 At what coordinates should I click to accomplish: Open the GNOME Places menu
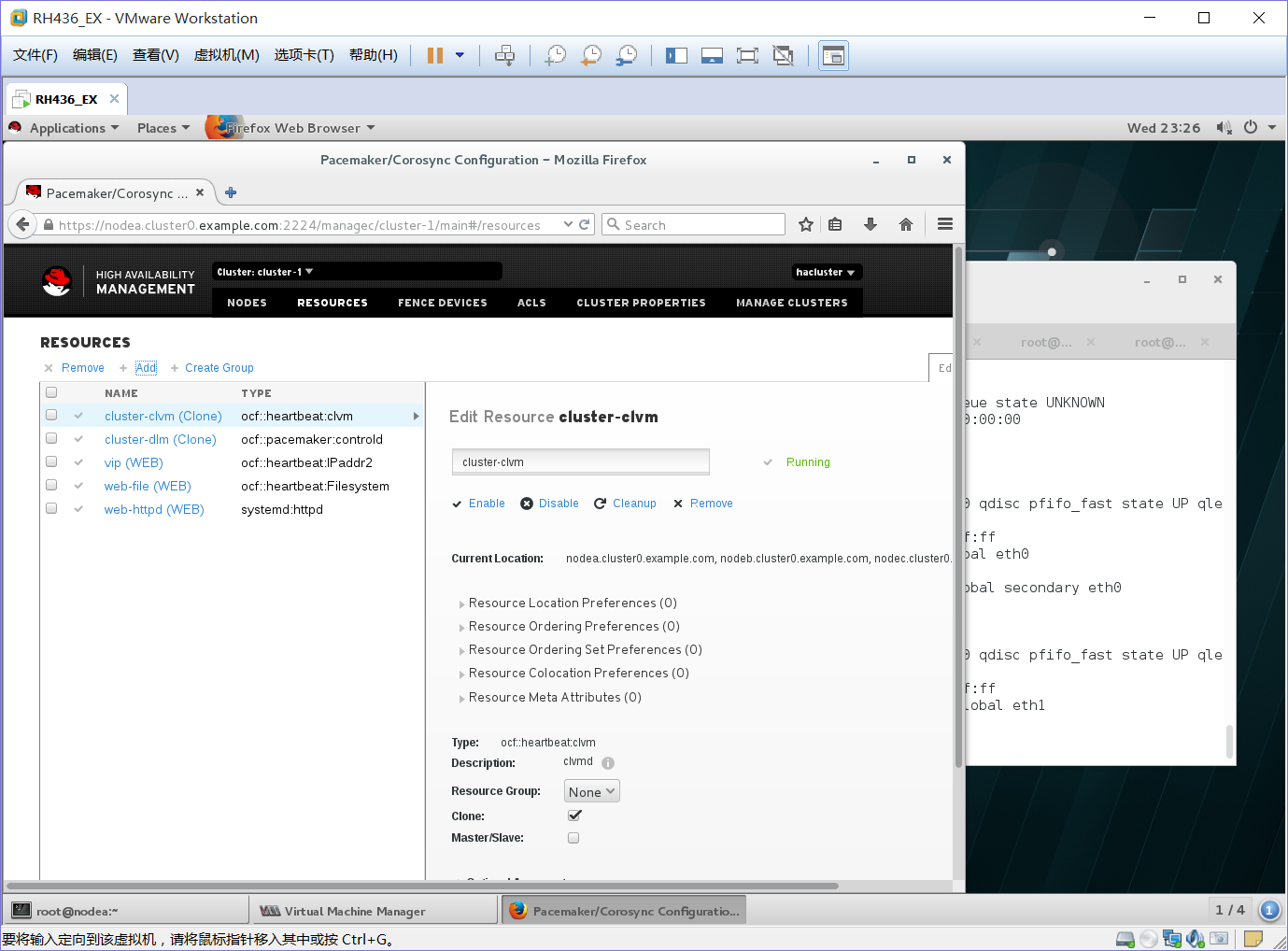pos(163,128)
